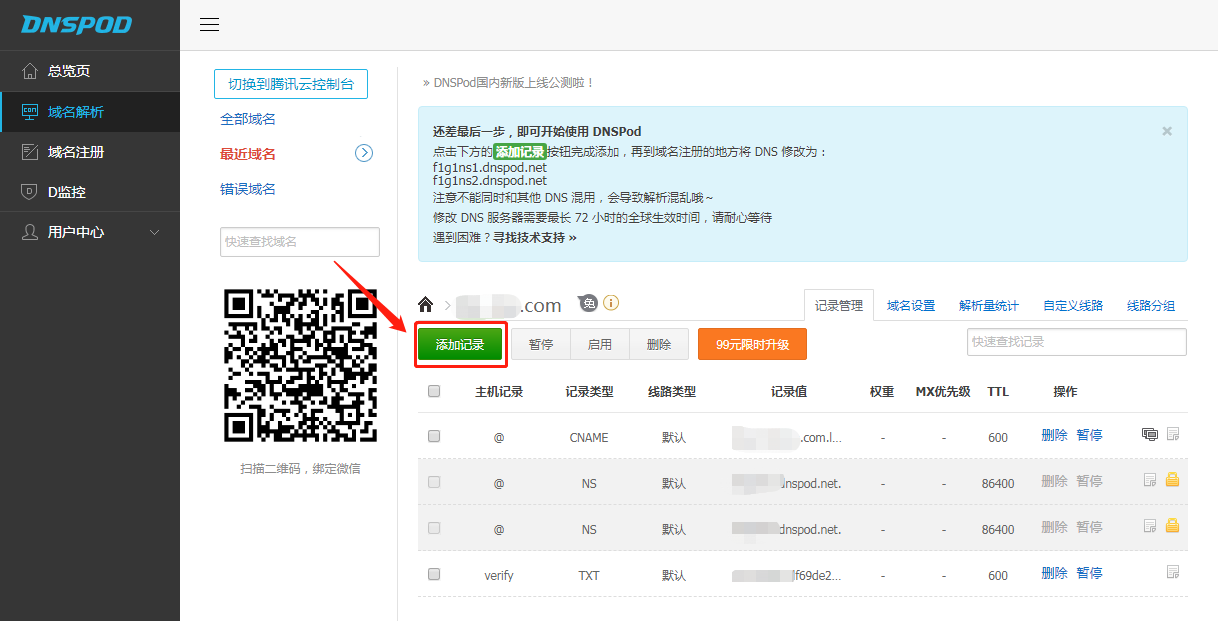The image size is (1218, 621).
Task: Click the 寻找技术支持 link
Action: pos(534,238)
